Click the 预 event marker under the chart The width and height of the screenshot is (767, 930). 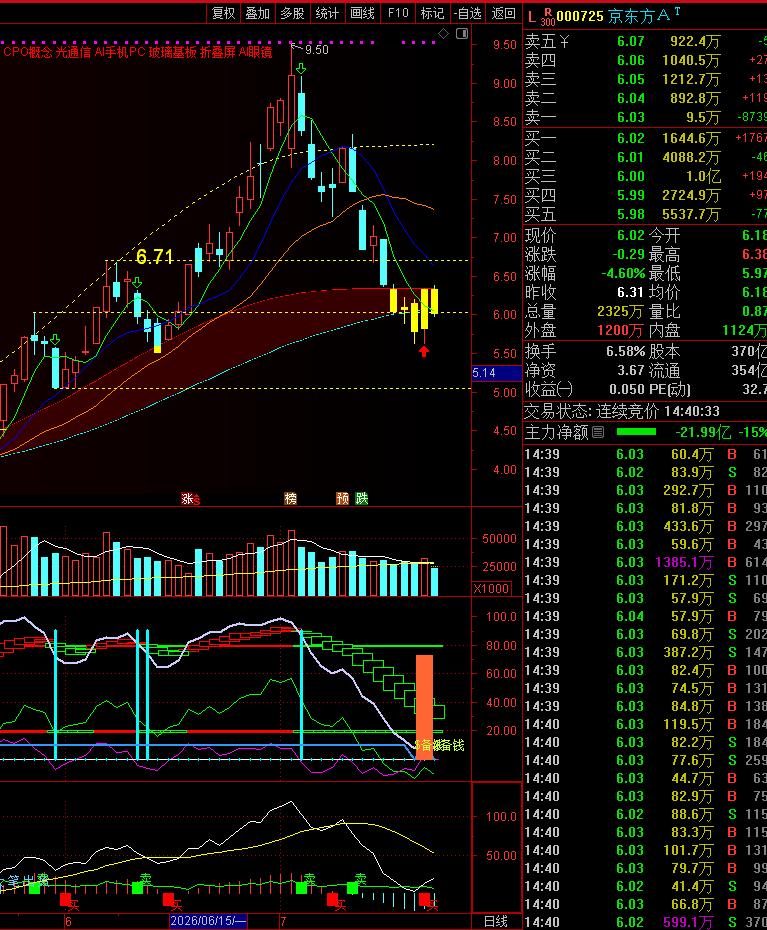click(x=343, y=499)
